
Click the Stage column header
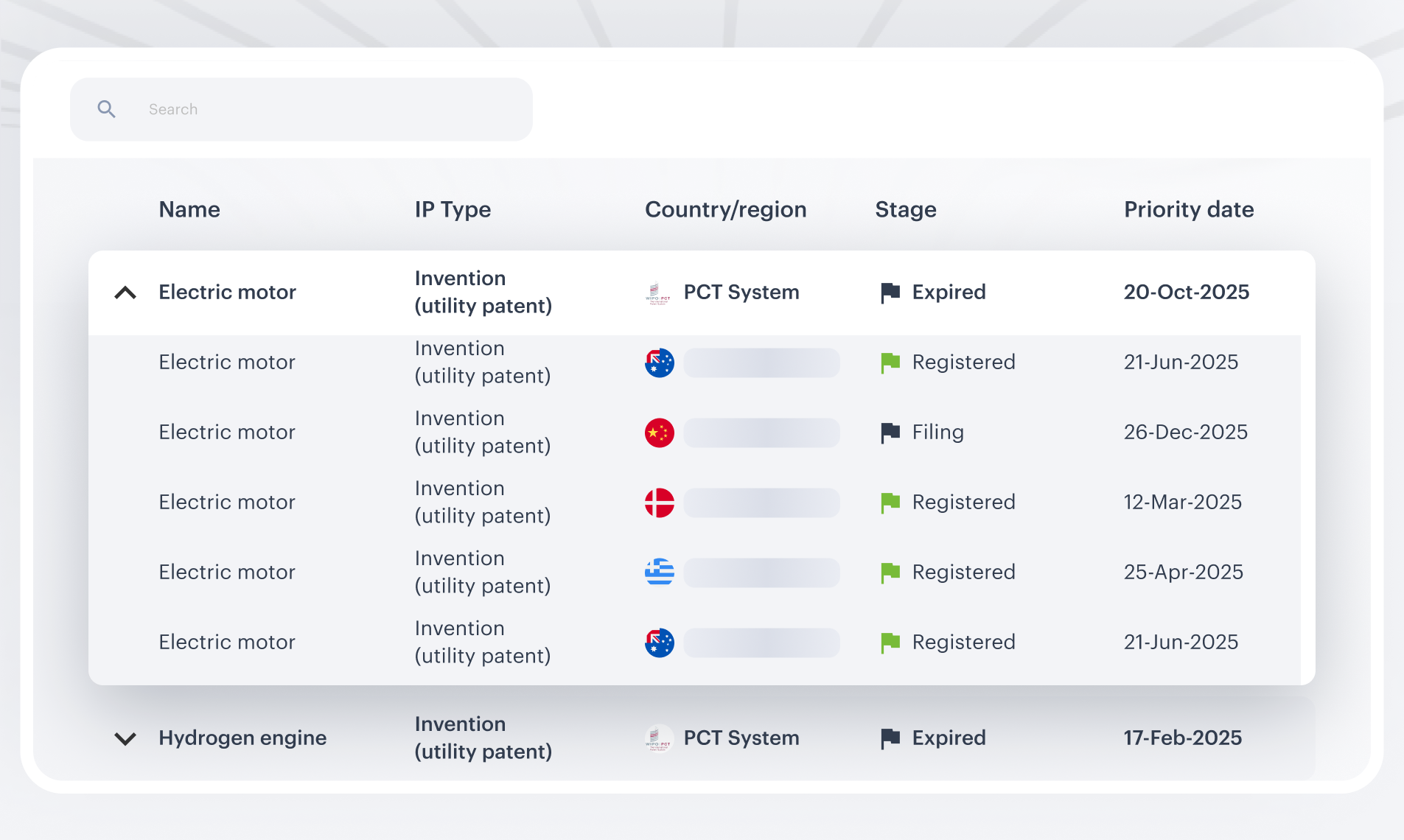(905, 209)
